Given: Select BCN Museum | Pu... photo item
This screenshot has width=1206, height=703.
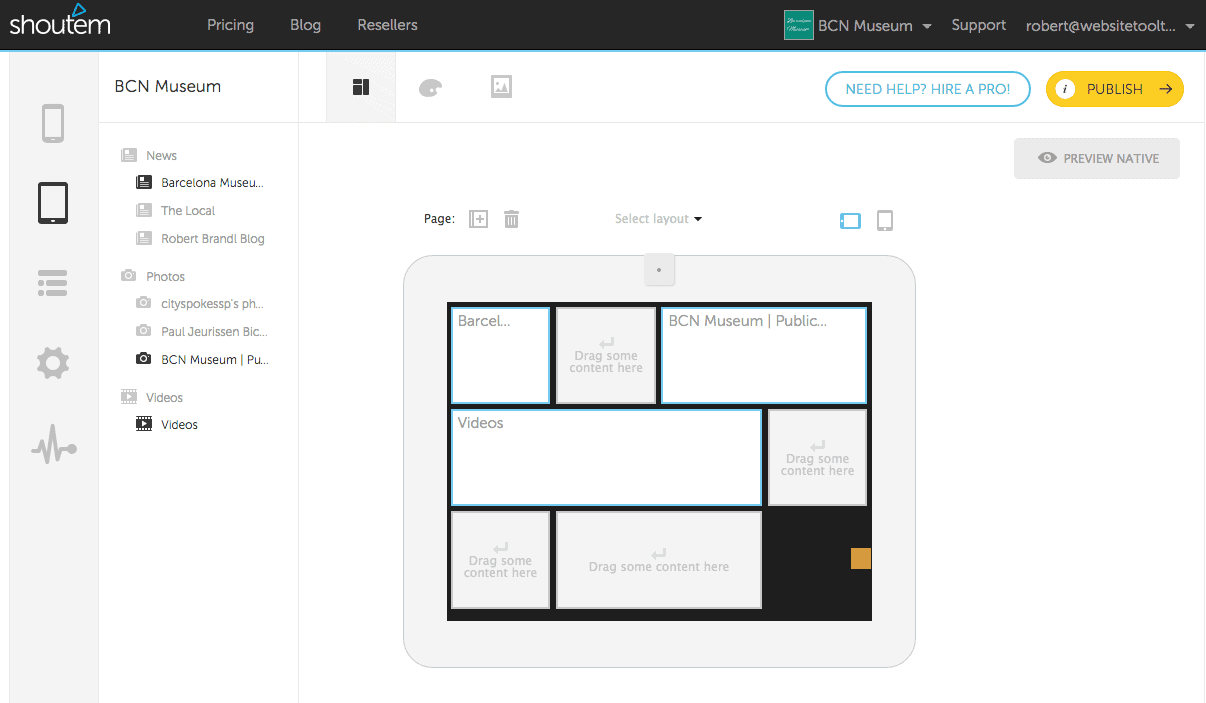Looking at the screenshot, I should [x=202, y=359].
